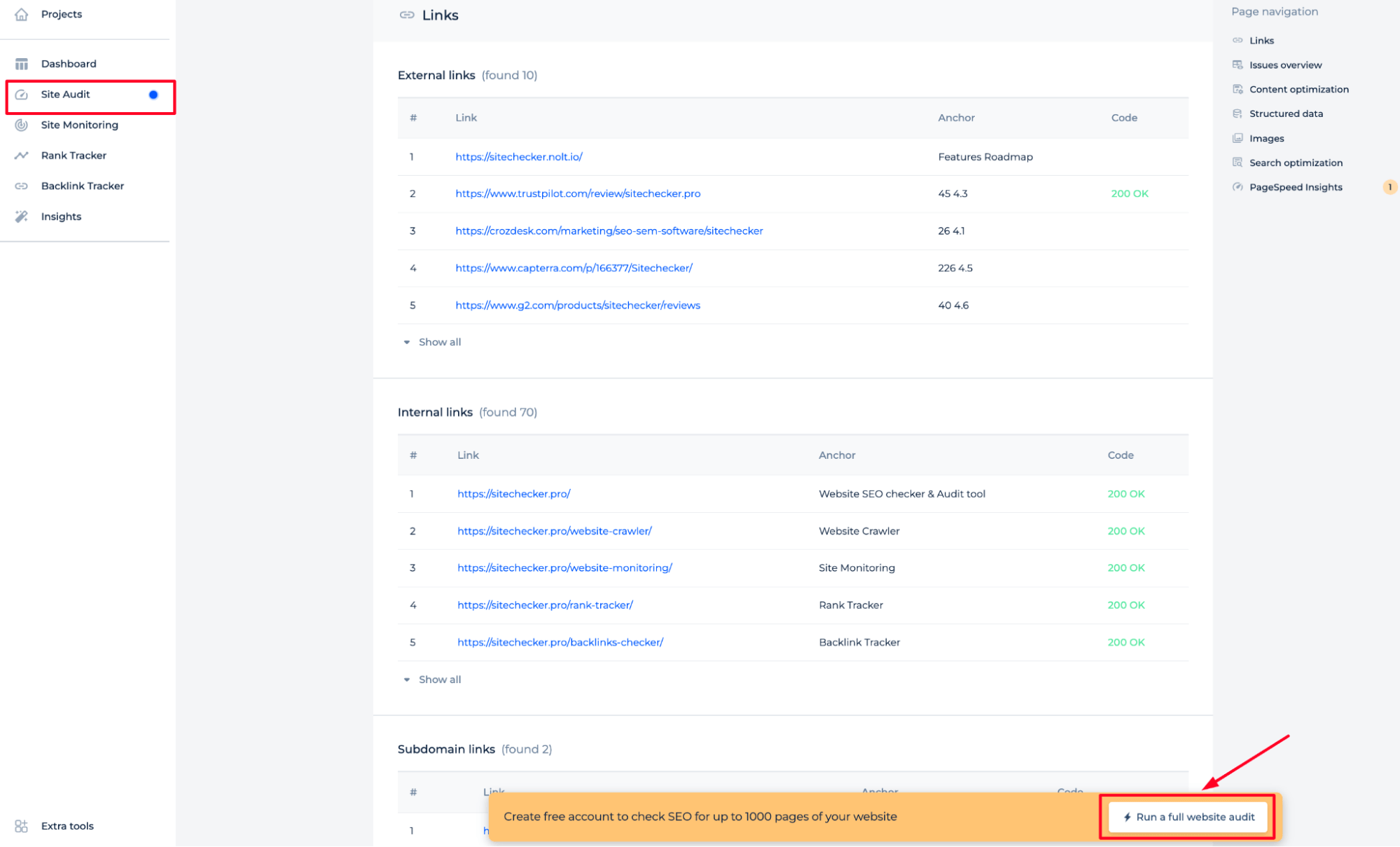Open trustpilot.com external link
This screenshot has height=847, width=1400.
coord(577,193)
